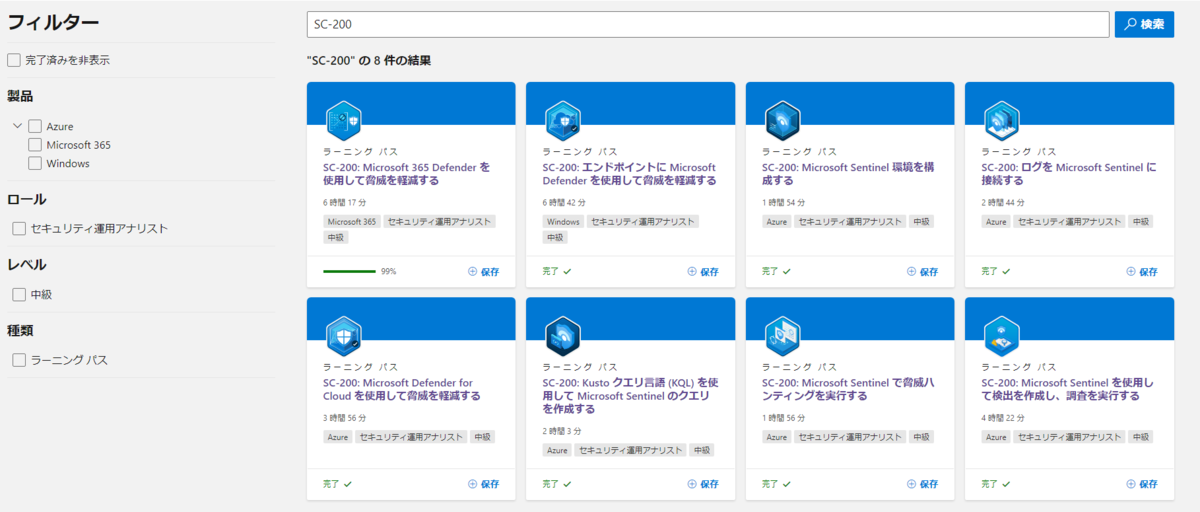
Task: Open SC-200: ログを Microsoft Sentinel に接続する link
Action: [1069, 174]
